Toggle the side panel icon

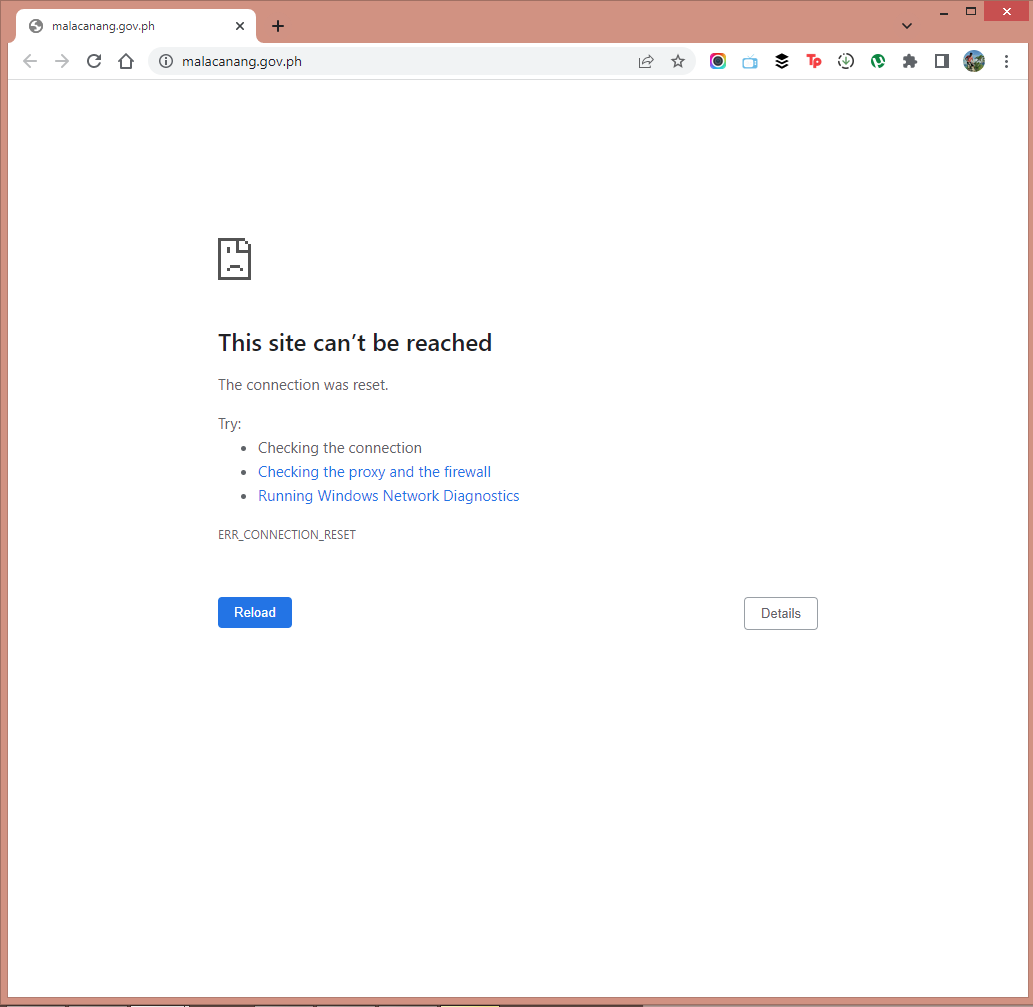[941, 61]
